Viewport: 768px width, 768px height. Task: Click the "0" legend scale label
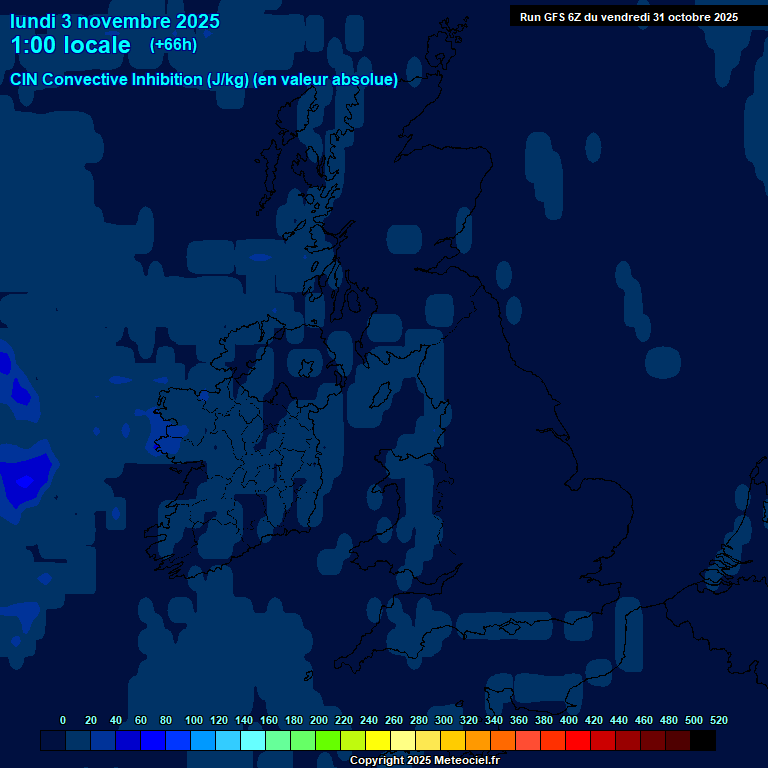pyautogui.click(x=63, y=720)
